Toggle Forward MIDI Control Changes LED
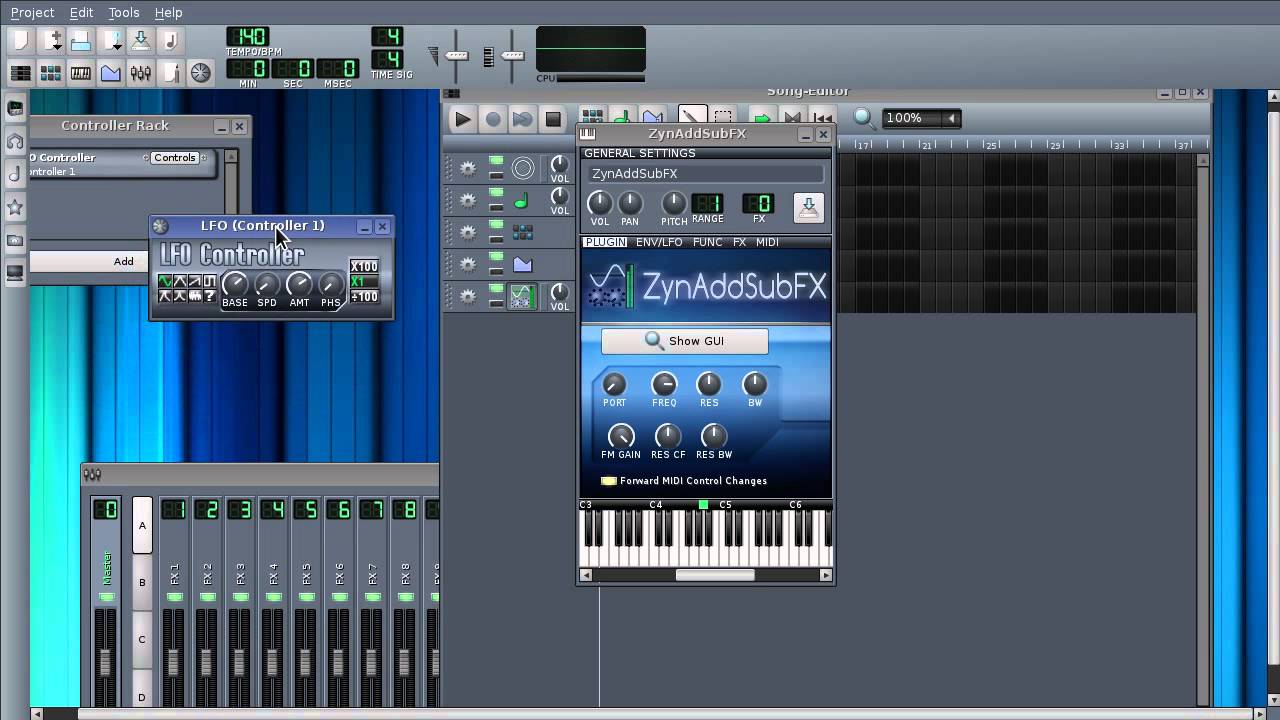Image resolution: width=1280 pixels, height=720 pixels. (x=608, y=481)
